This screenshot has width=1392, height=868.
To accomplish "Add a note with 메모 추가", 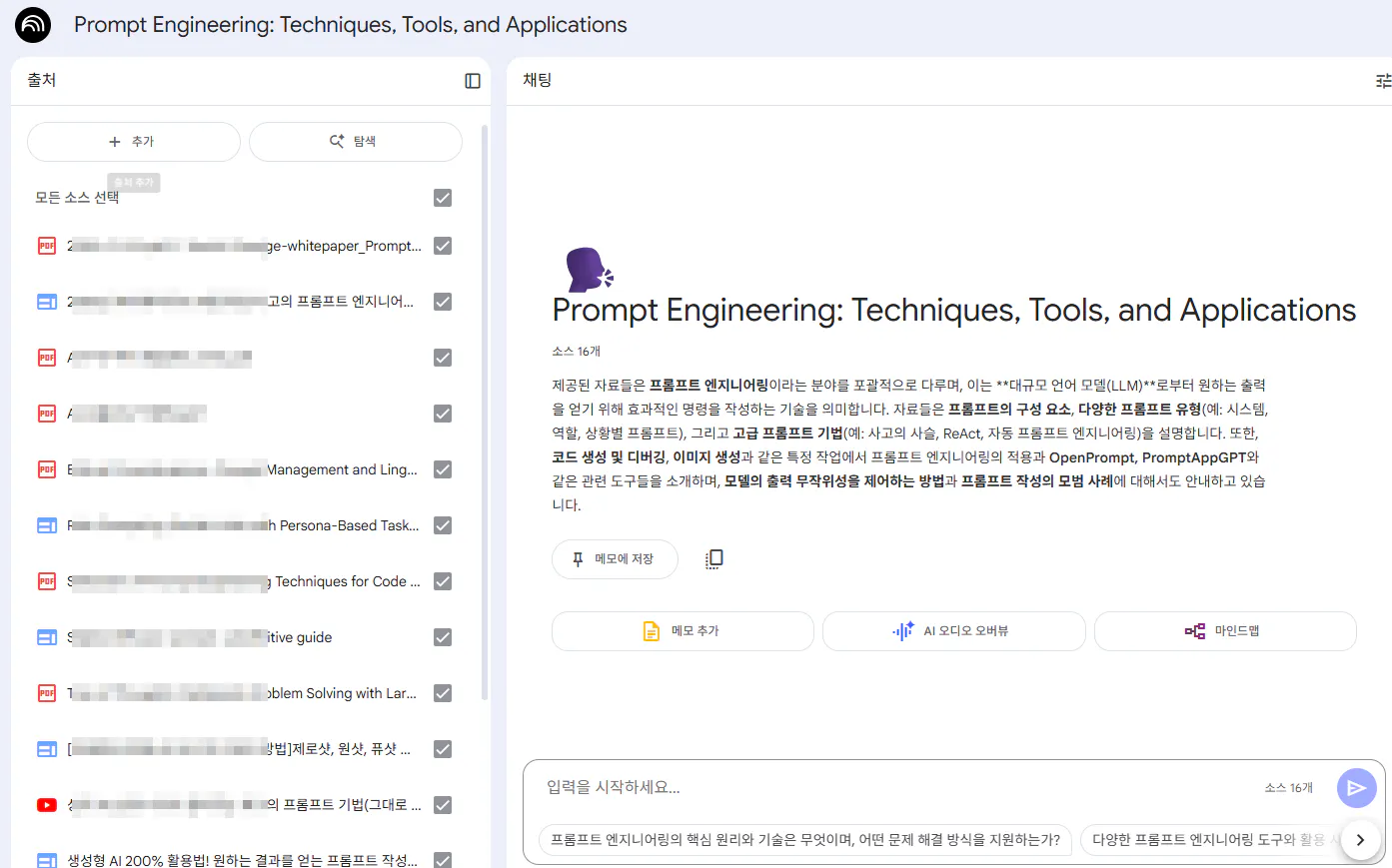I will (683, 631).
